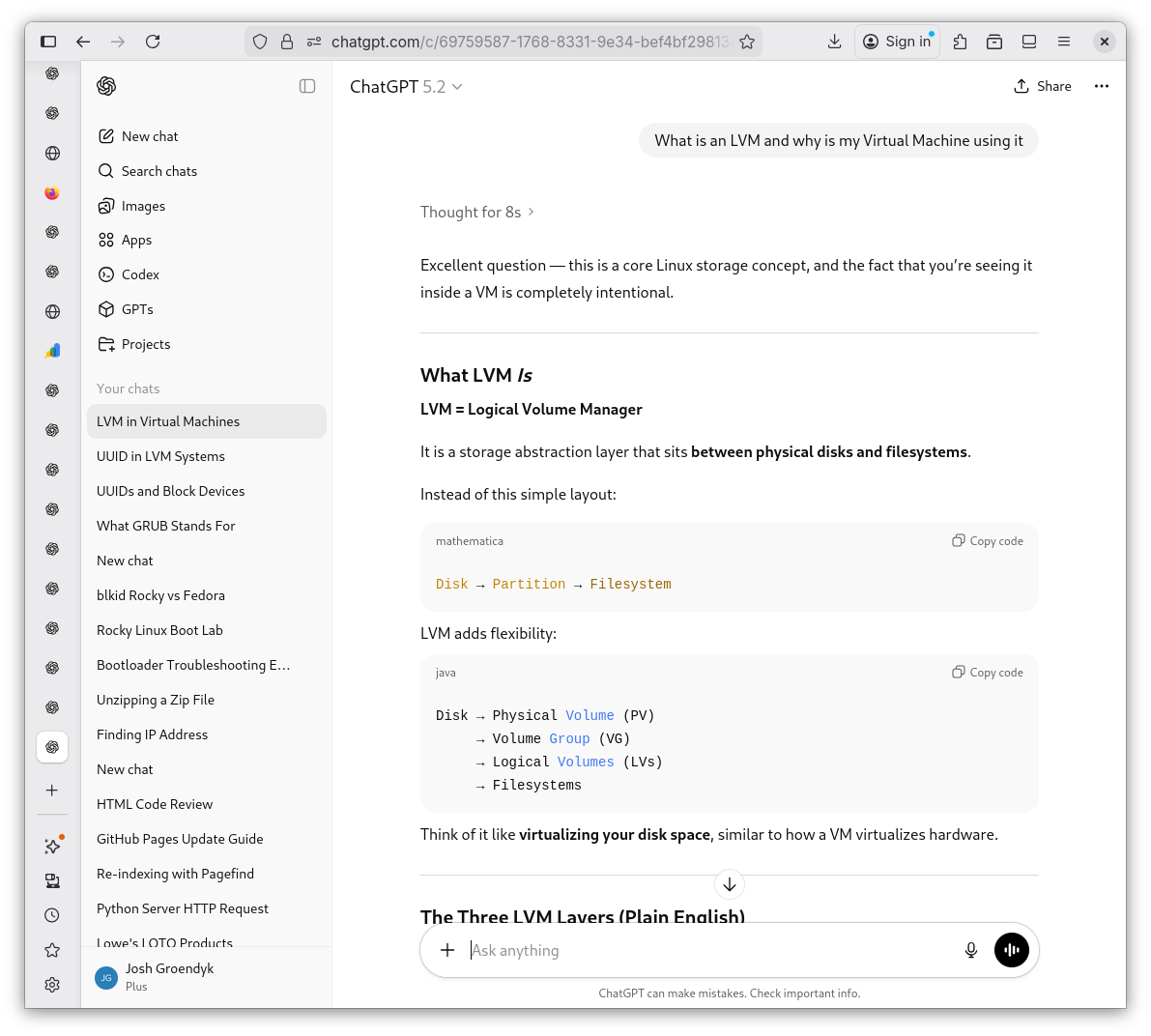
Task: Click the ChatGPT logo in sidebar
Action: pos(106,86)
